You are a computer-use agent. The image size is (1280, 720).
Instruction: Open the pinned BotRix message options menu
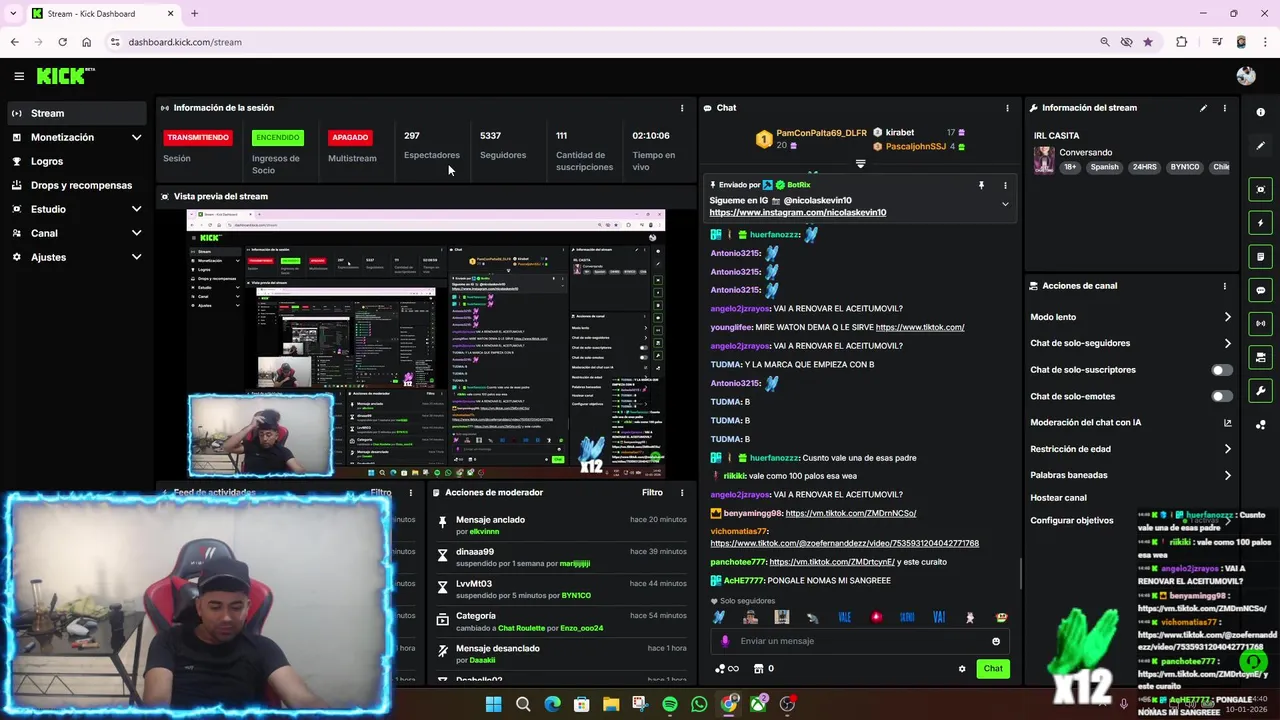click(1005, 185)
